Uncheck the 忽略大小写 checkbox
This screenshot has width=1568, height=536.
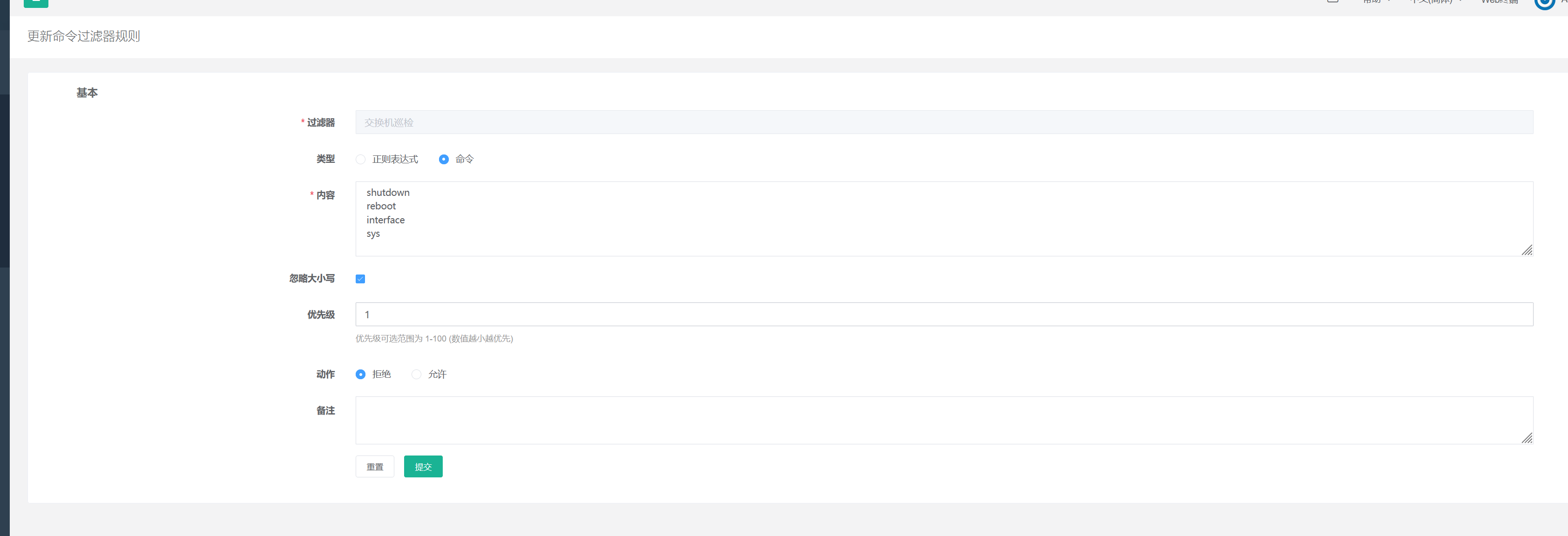point(360,278)
